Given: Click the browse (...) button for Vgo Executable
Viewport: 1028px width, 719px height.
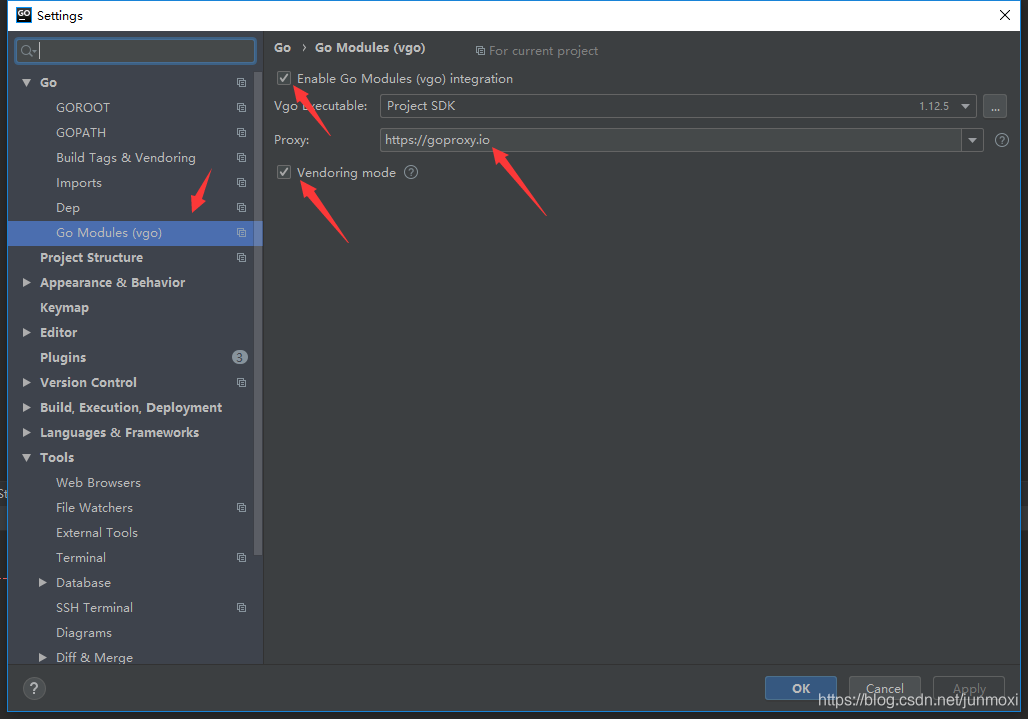Looking at the screenshot, I should 995,106.
